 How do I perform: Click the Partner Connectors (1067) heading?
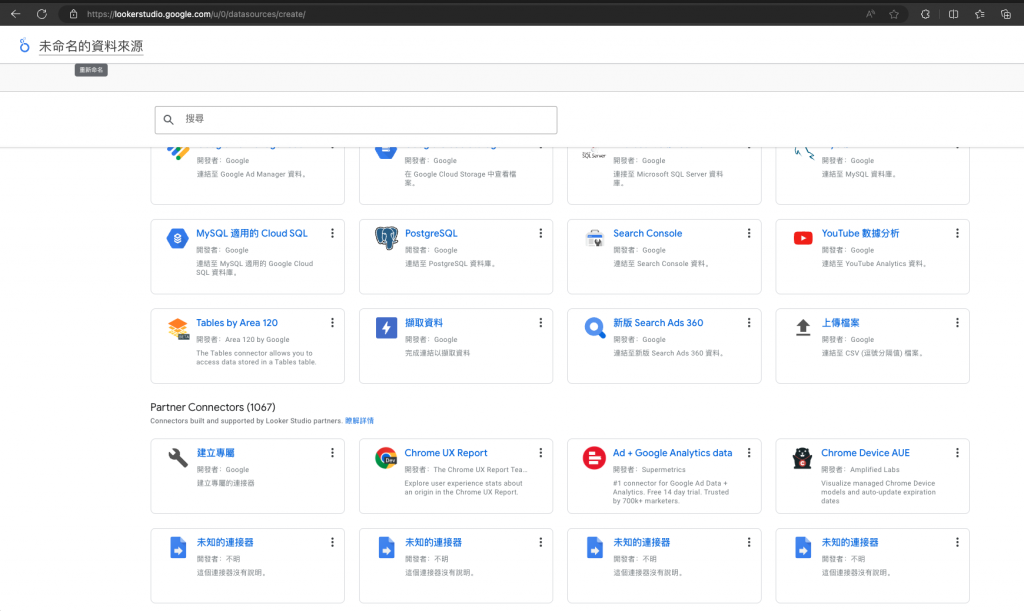point(213,407)
